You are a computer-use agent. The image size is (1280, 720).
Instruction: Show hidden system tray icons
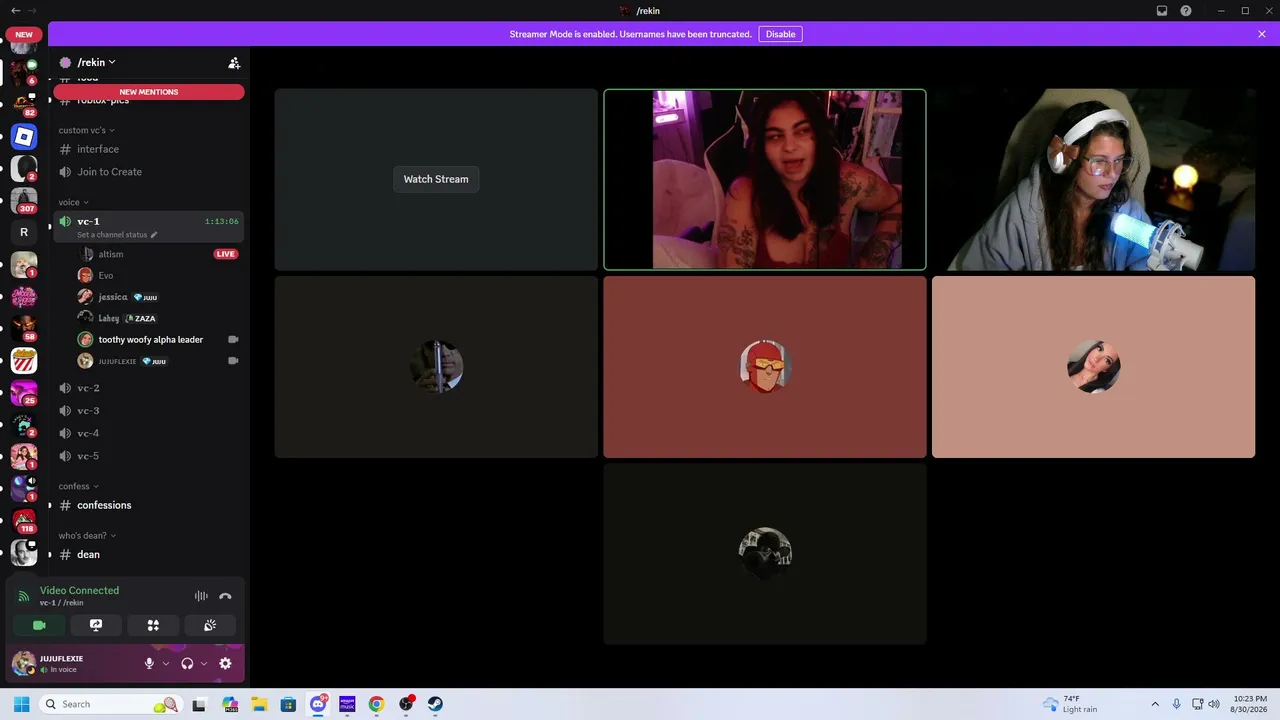[x=1155, y=704]
